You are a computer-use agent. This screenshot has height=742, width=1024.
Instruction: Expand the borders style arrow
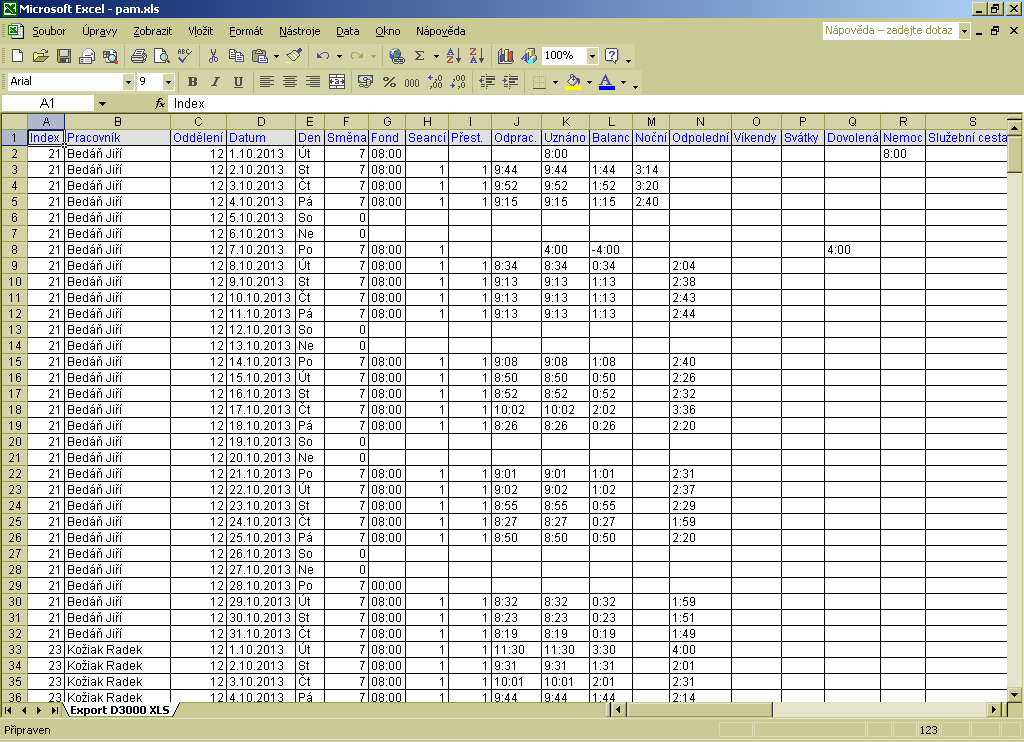(555, 82)
